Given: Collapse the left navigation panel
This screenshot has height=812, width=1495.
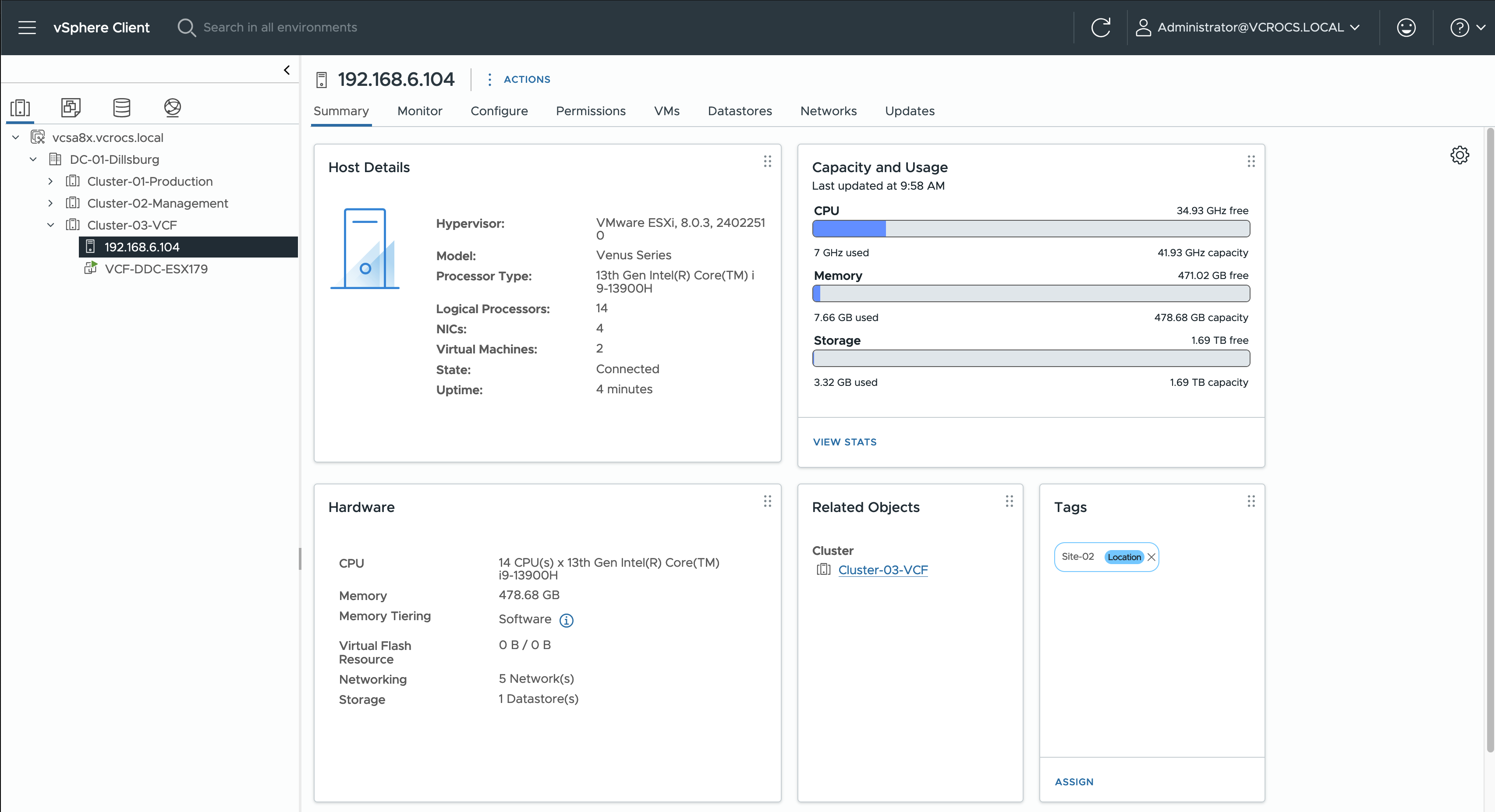Looking at the screenshot, I should tap(287, 70).
